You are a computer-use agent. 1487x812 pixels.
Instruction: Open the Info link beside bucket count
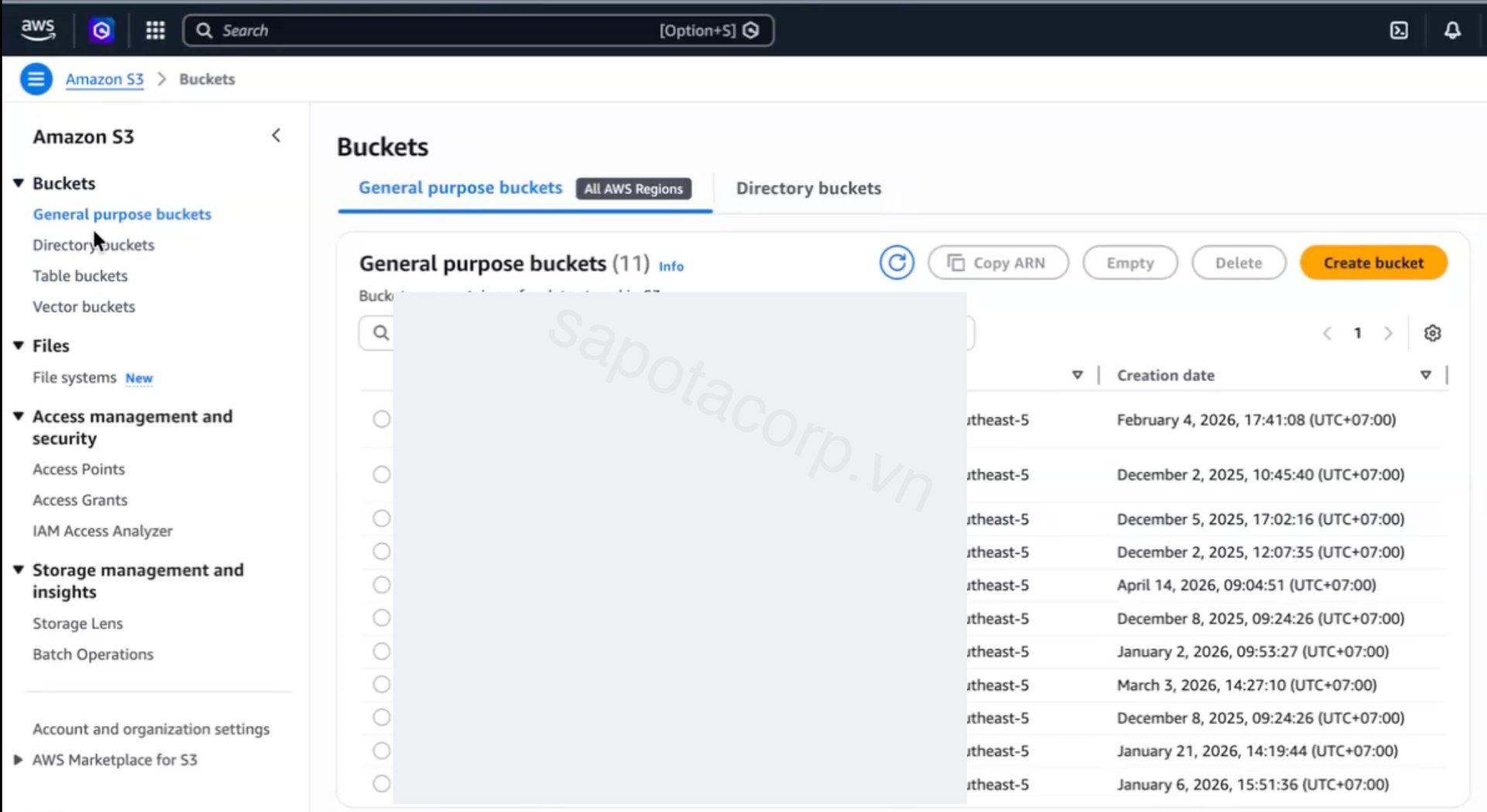click(x=671, y=266)
